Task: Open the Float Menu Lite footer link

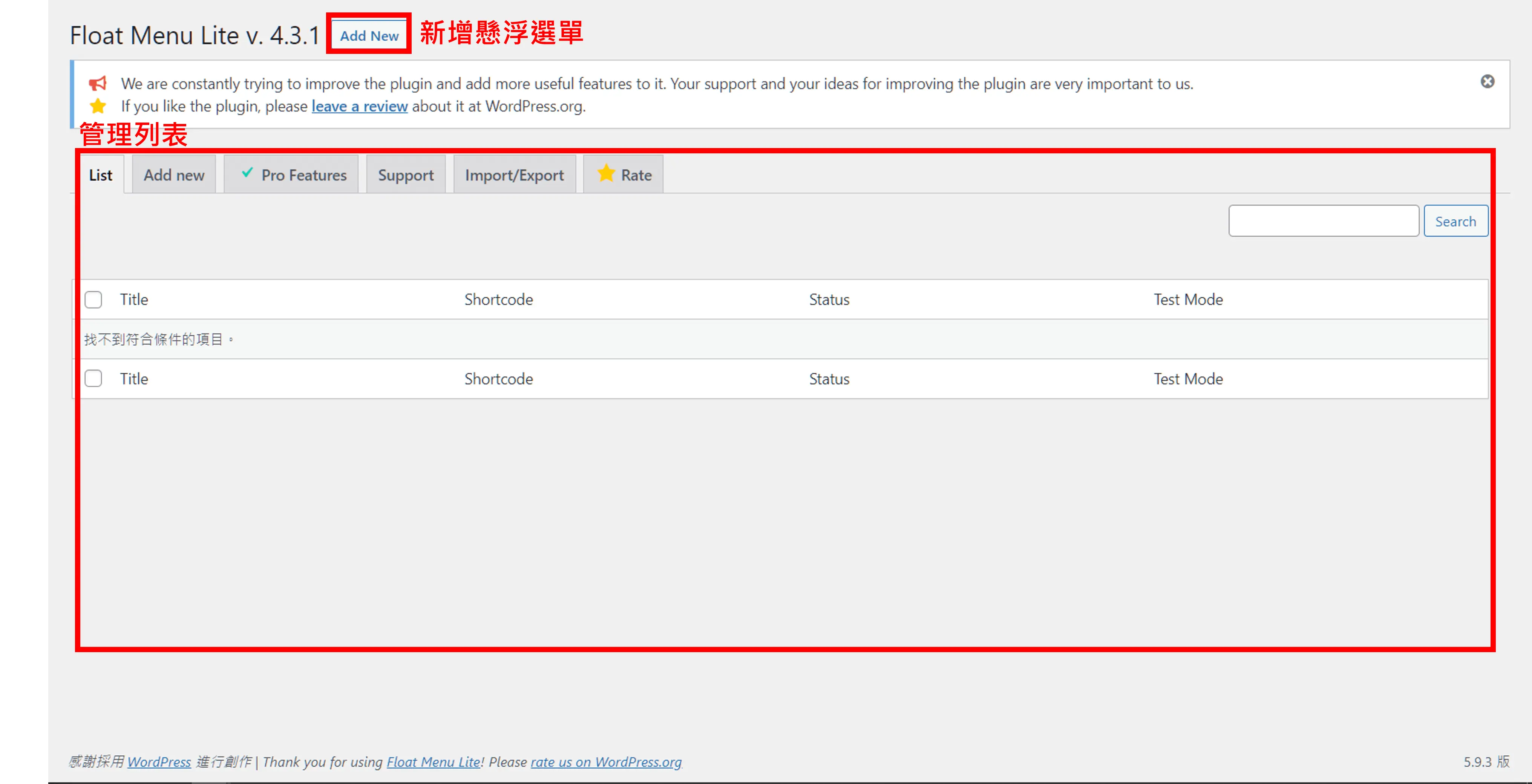Action: (433, 761)
